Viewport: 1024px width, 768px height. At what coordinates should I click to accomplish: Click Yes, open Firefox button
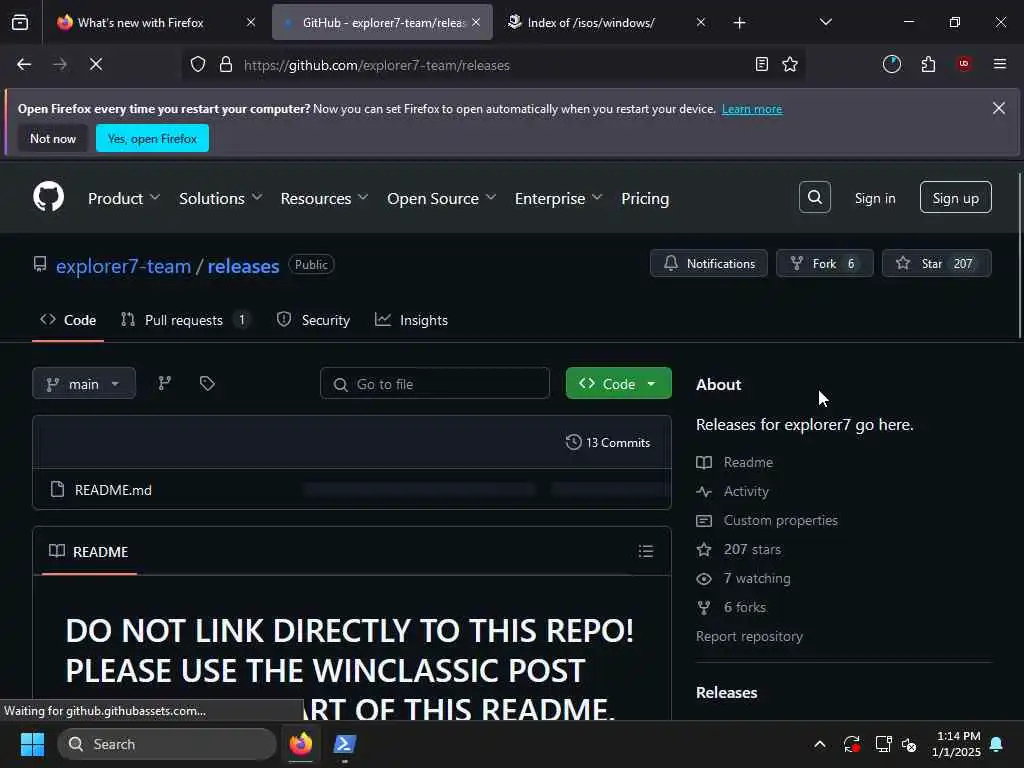pyautogui.click(x=152, y=138)
